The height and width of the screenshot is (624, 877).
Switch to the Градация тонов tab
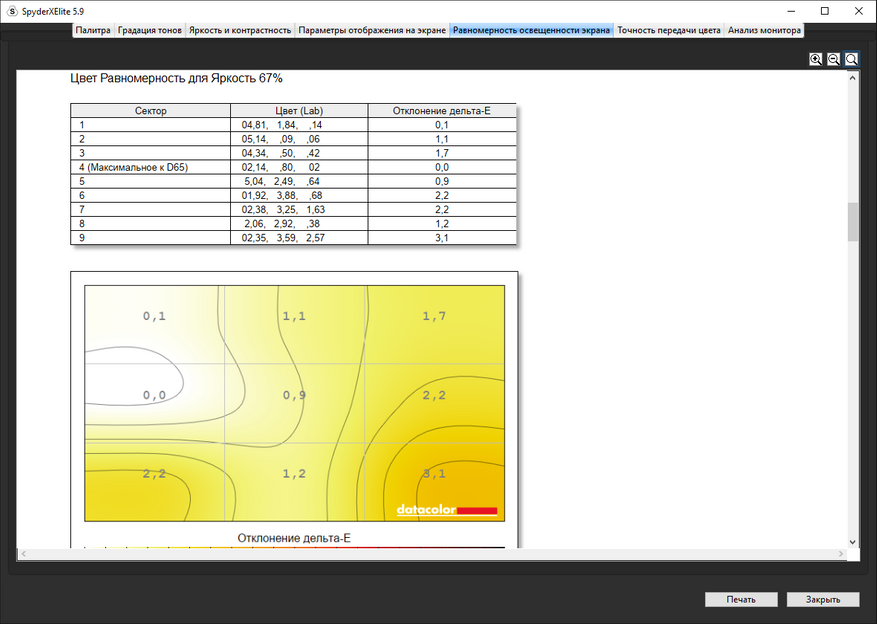tap(150, 30)
